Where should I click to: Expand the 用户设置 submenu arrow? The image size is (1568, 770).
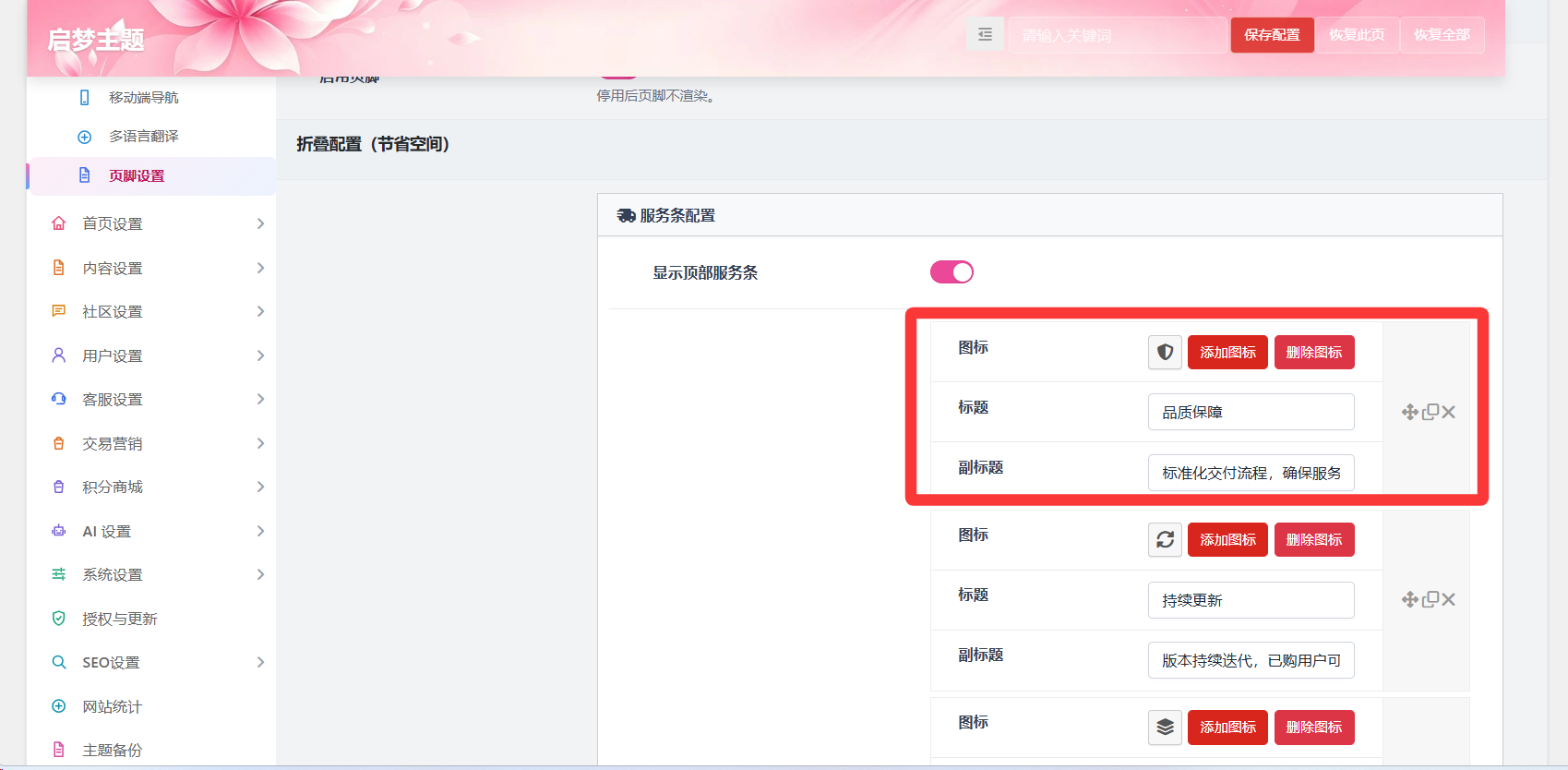coord(260,355)
